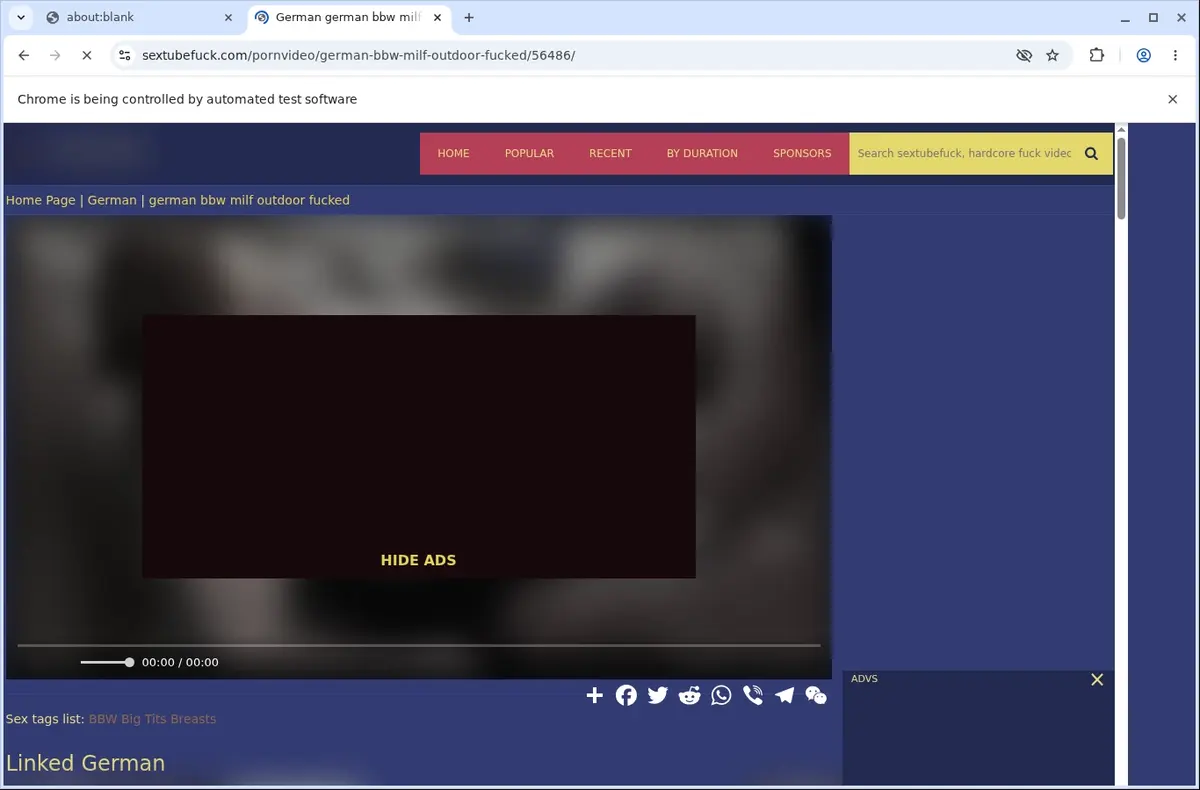Open the plus share-more icon
This screenshot has height=790, width=1200.
pos(594,695)
